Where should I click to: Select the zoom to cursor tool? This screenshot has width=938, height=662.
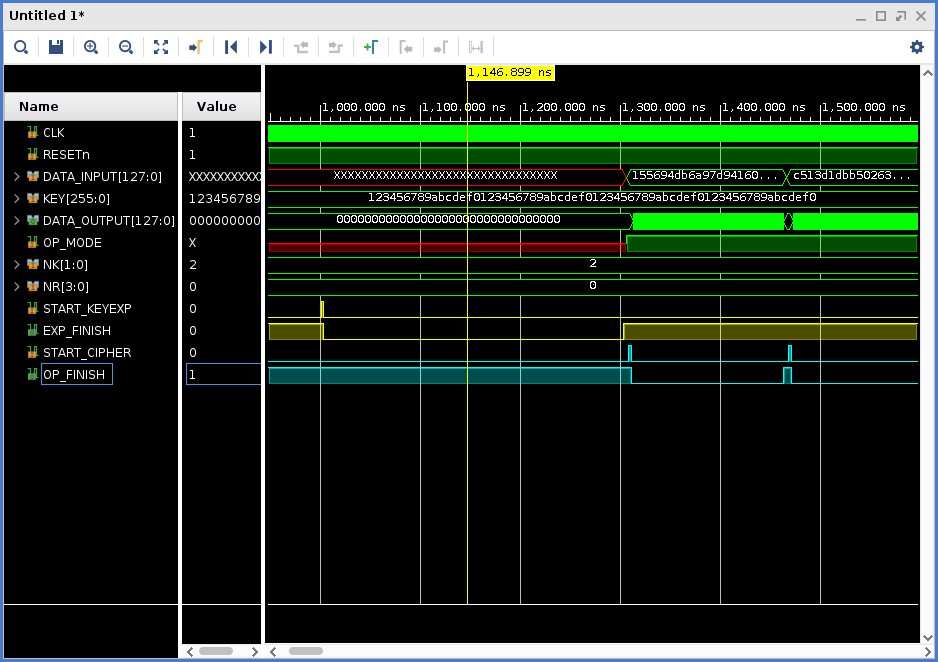196,47
